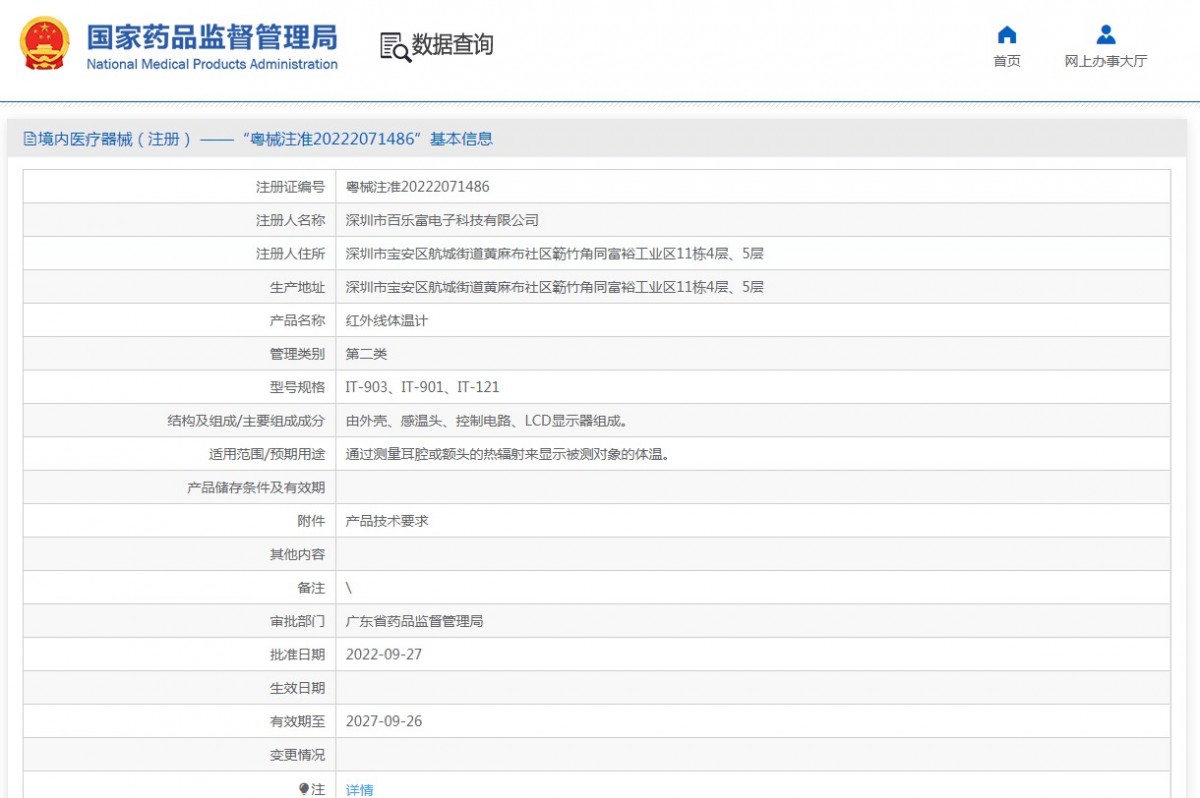1200x798 pixels.
Task: Click the document icon in panel header
Action: coord(30,139)
